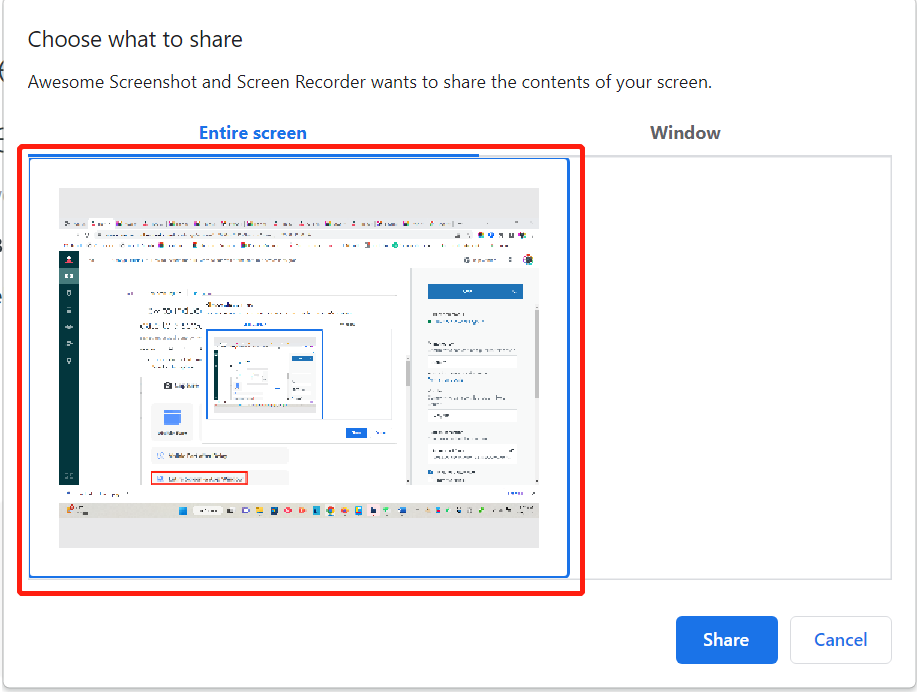Click the red top icon in preview's dark sidebar

[69, 260]
